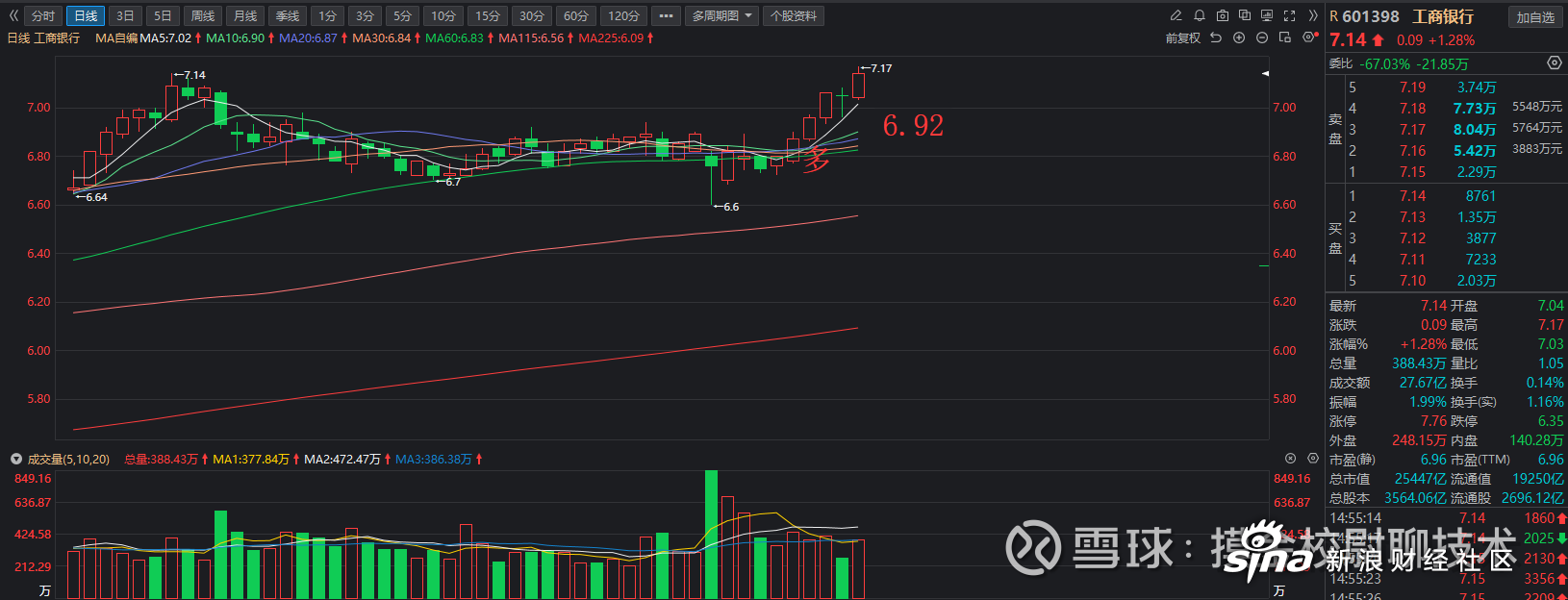This screenshot has width=1568, height=600.
Task: Take chart screenshot with camera icon
Action: click(1222, 15)
